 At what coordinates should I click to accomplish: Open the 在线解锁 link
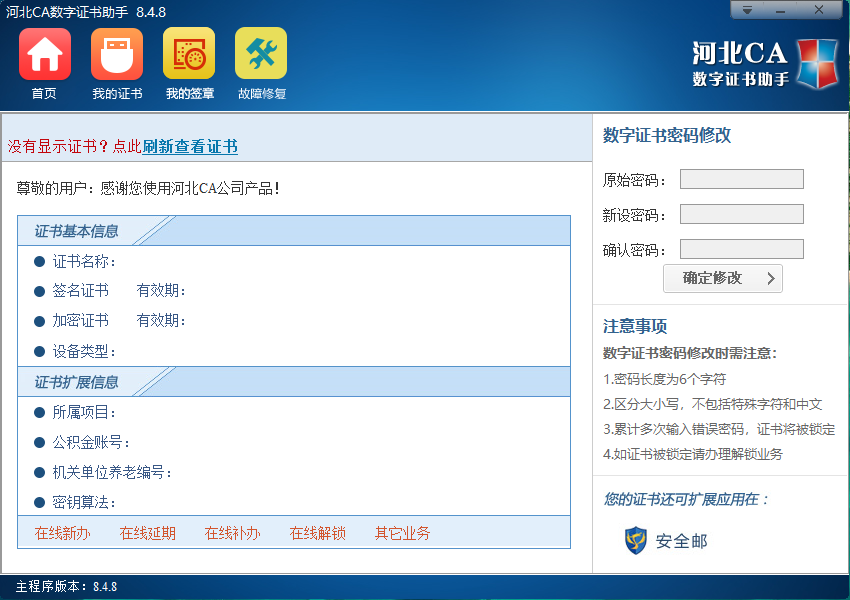click(318, 533)
